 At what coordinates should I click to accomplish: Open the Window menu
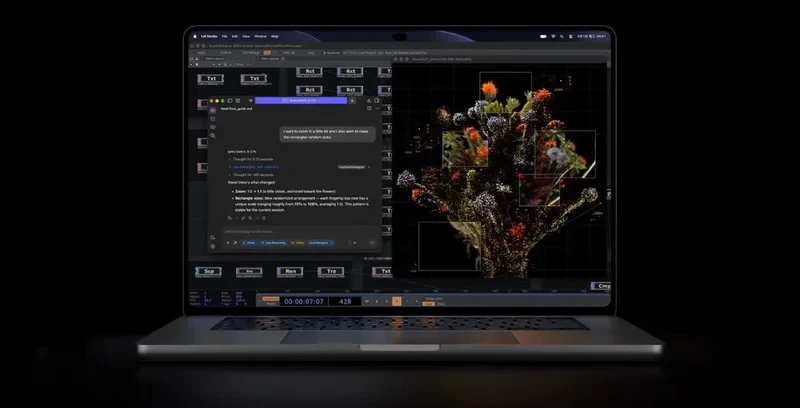tap(260, 36)
